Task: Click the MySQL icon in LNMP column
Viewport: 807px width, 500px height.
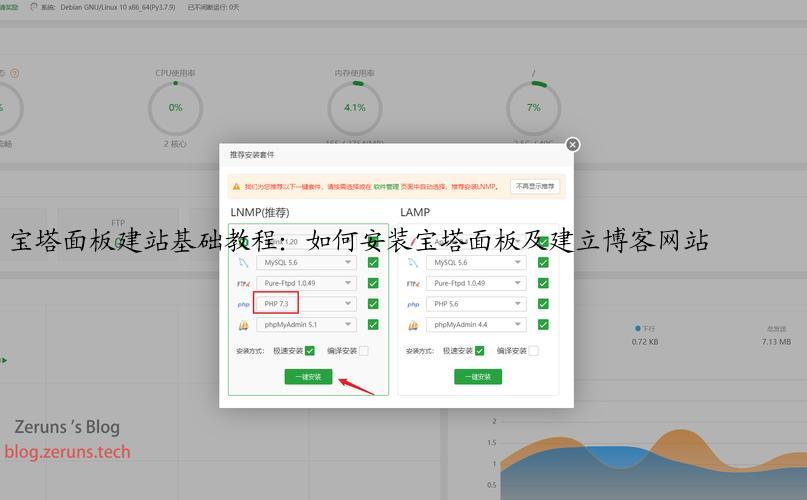Action: tap(243, 263)
